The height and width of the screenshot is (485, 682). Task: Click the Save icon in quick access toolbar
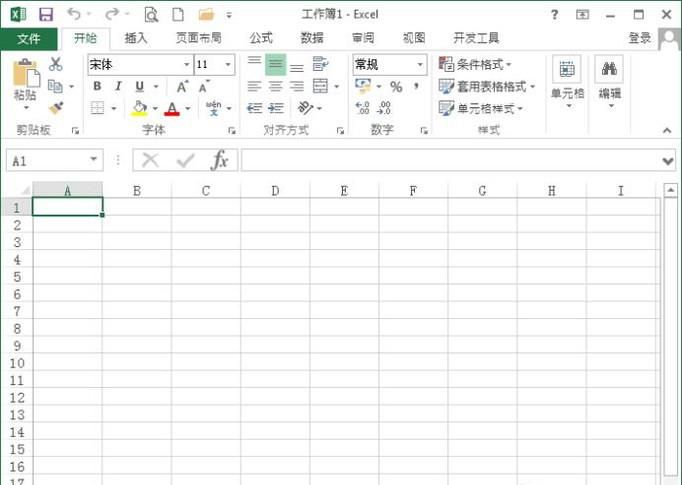tap(46, 14)
